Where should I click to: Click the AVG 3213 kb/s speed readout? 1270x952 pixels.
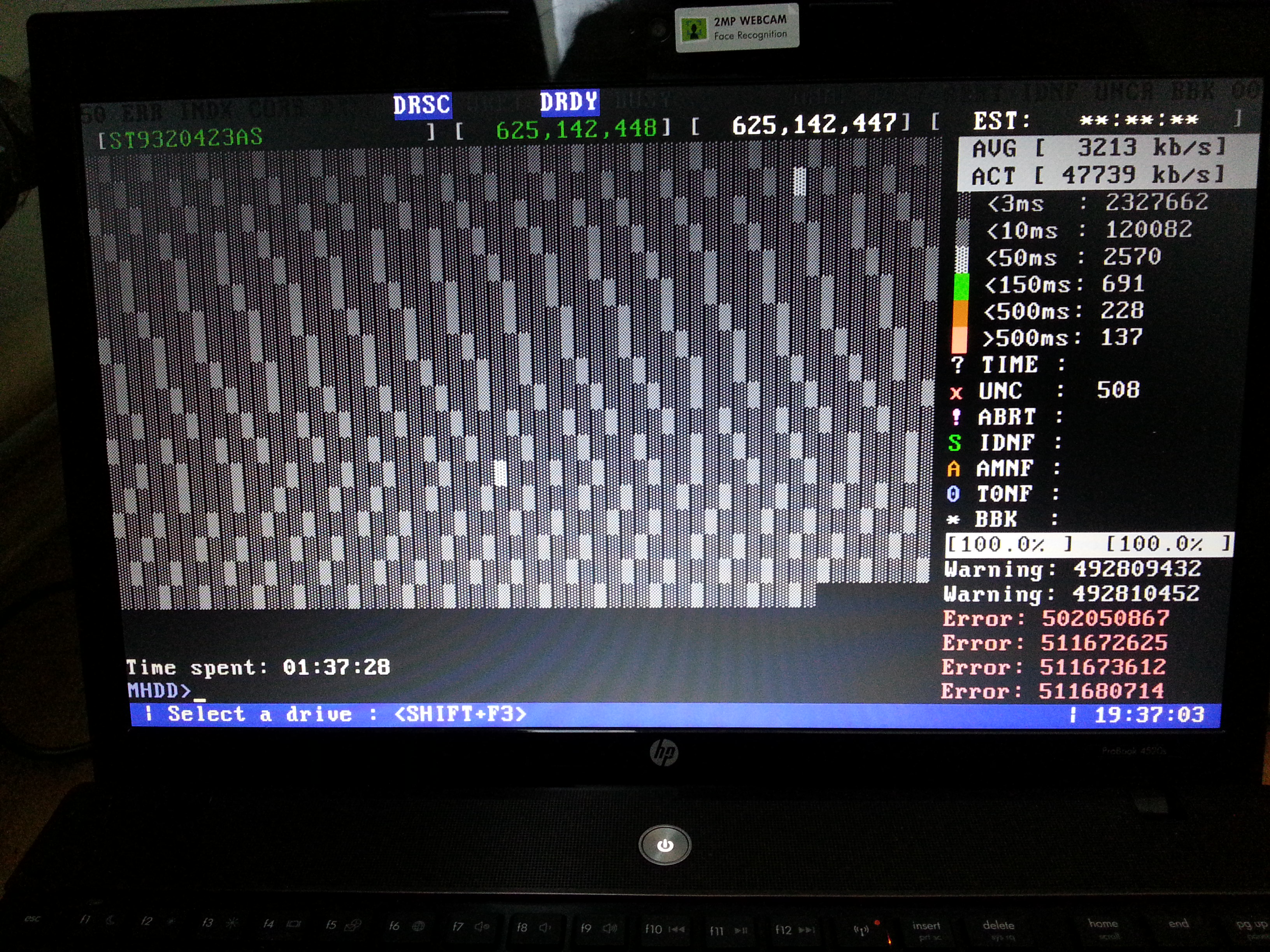pyautogui.click(x=1098, y=148)
